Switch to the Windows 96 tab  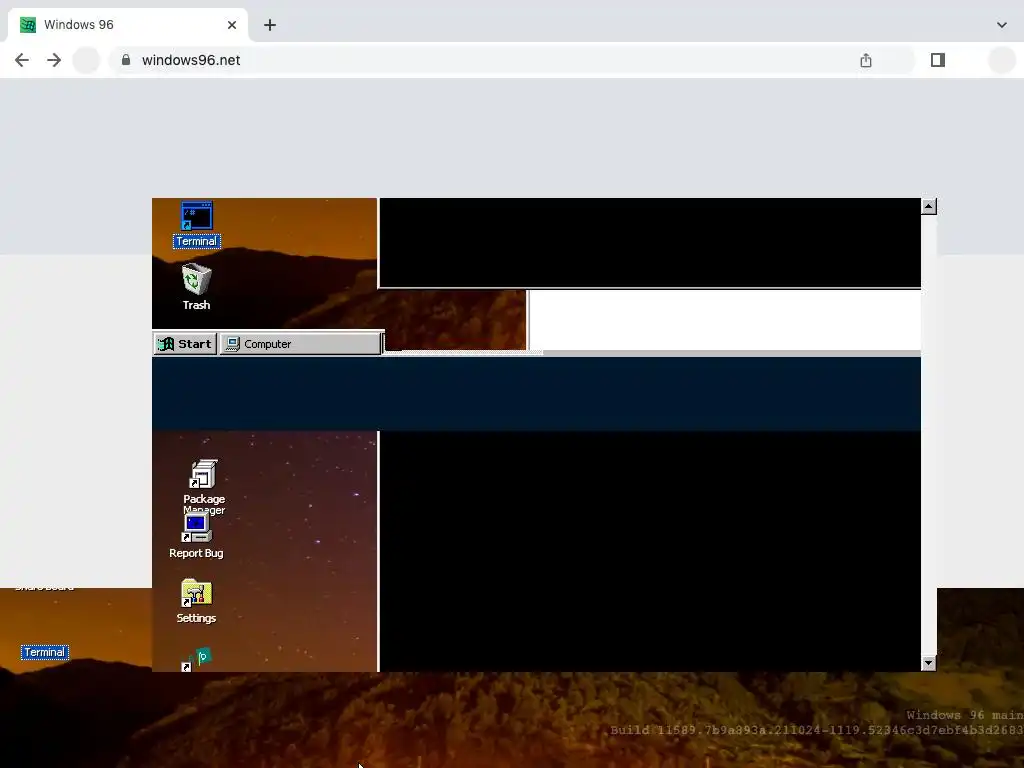pyautogui.click(x=128, y=25)
